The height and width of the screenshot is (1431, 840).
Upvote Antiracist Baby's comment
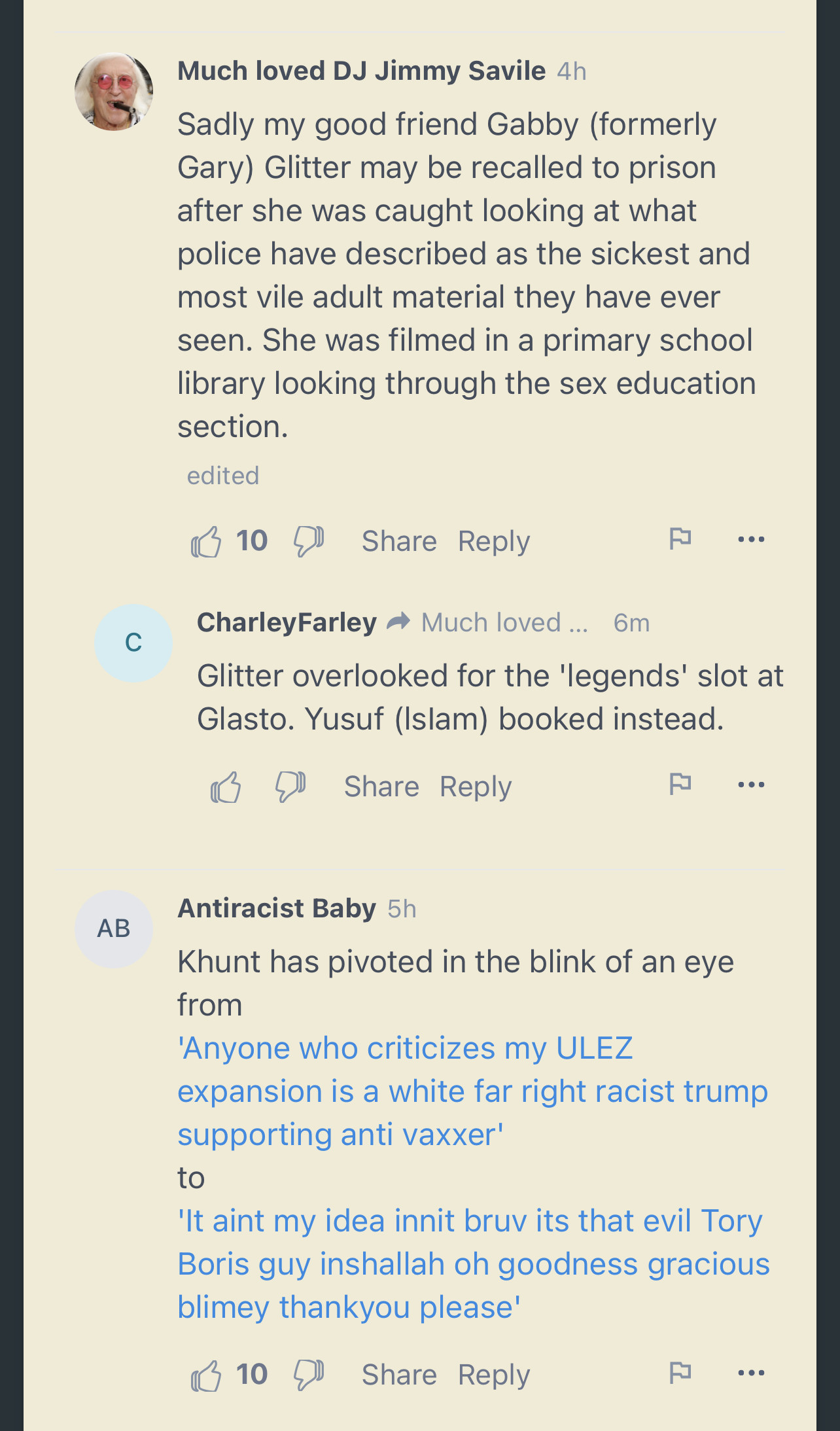(x=206, y=1375)
